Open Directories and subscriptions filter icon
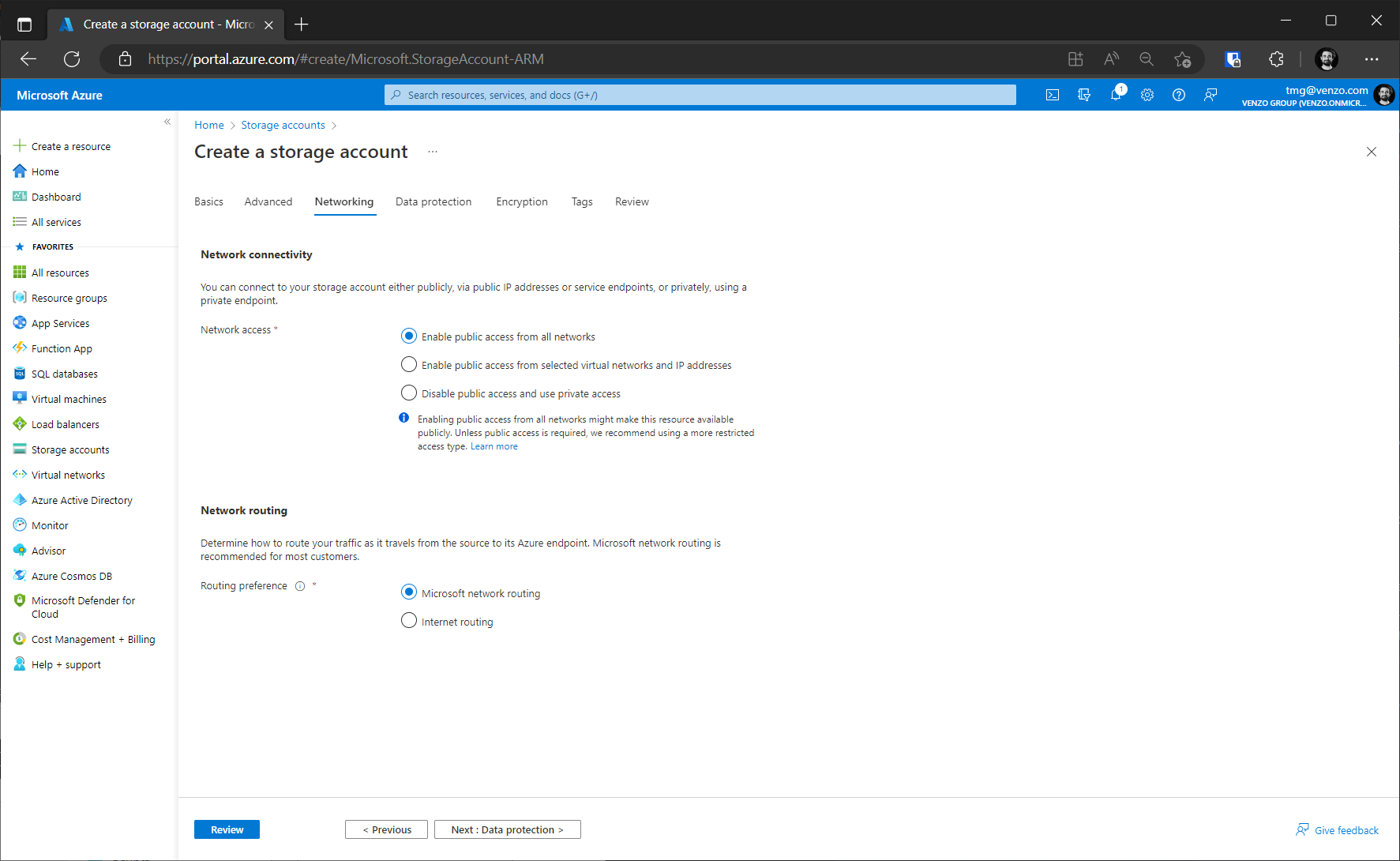The width and height of the screenshot is (1400, 861). [x=1084, y=95]
